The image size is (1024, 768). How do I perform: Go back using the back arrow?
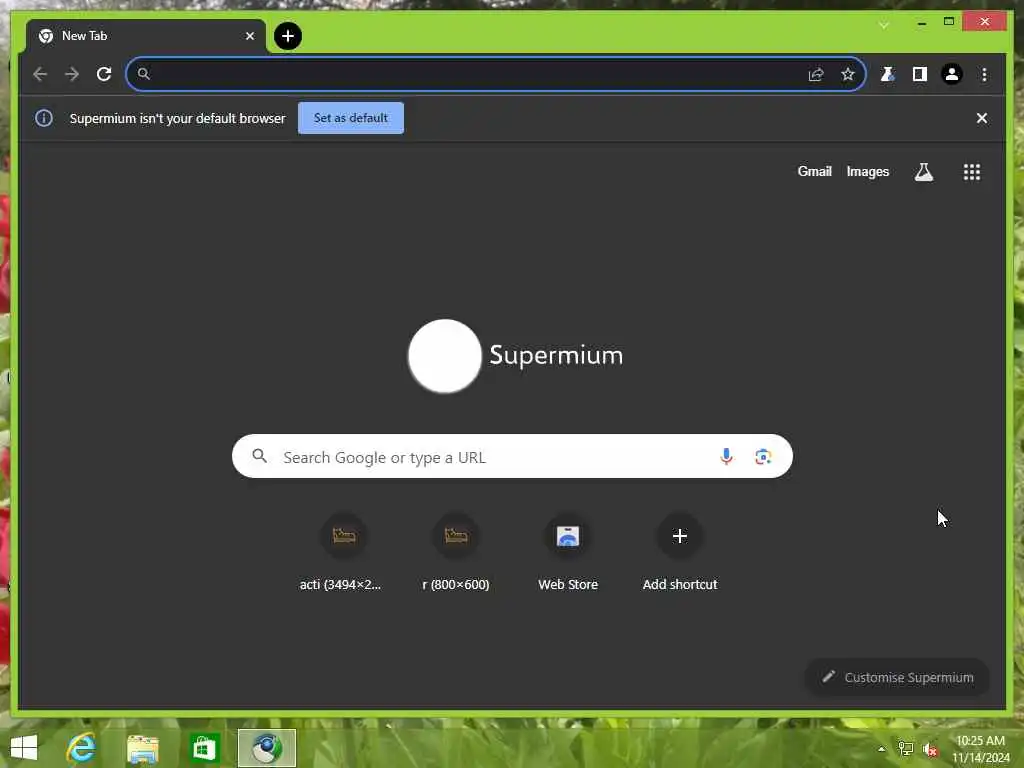40,74
